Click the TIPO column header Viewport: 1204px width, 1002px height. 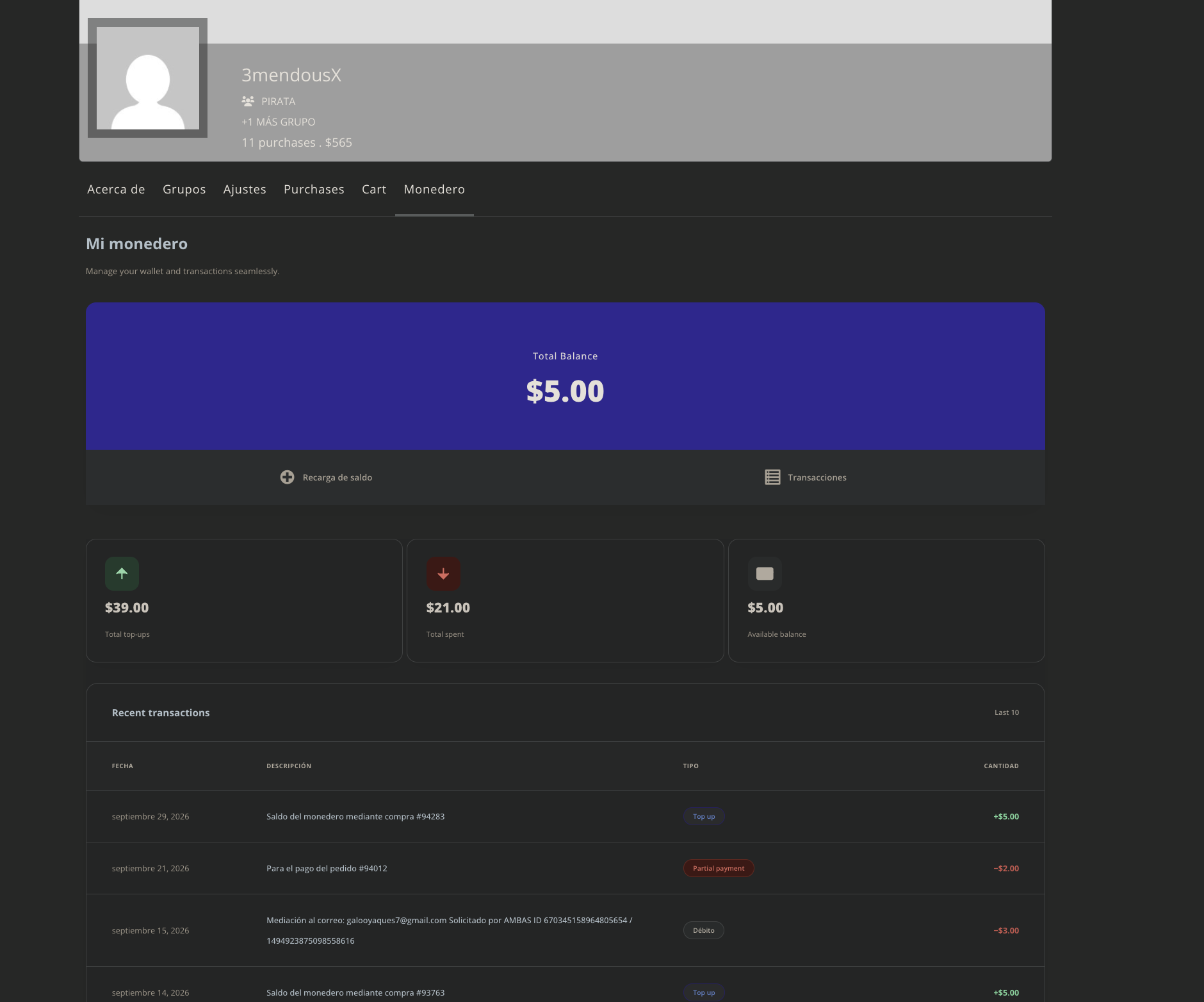690,766
